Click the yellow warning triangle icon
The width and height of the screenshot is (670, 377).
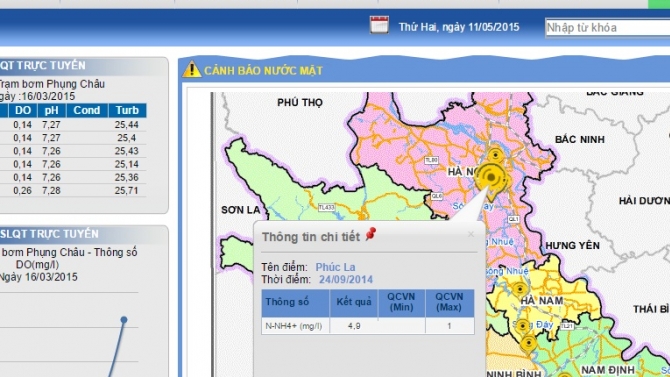coord(192,69)
